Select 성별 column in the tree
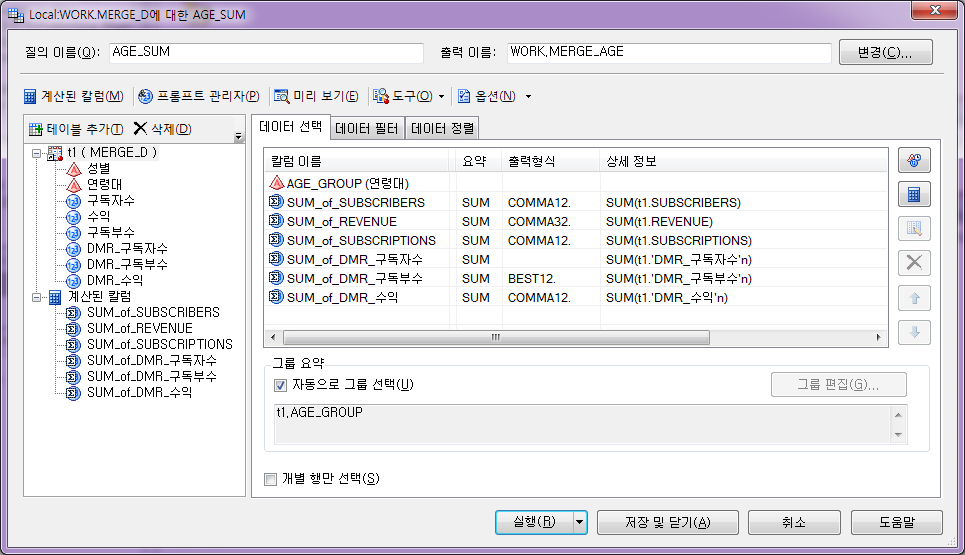Screen dimensions: 965x555 98,169
